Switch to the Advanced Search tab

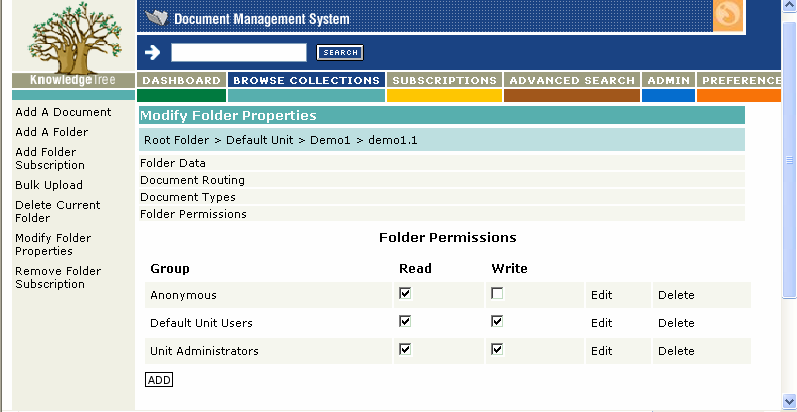click(x=571, y=80)
